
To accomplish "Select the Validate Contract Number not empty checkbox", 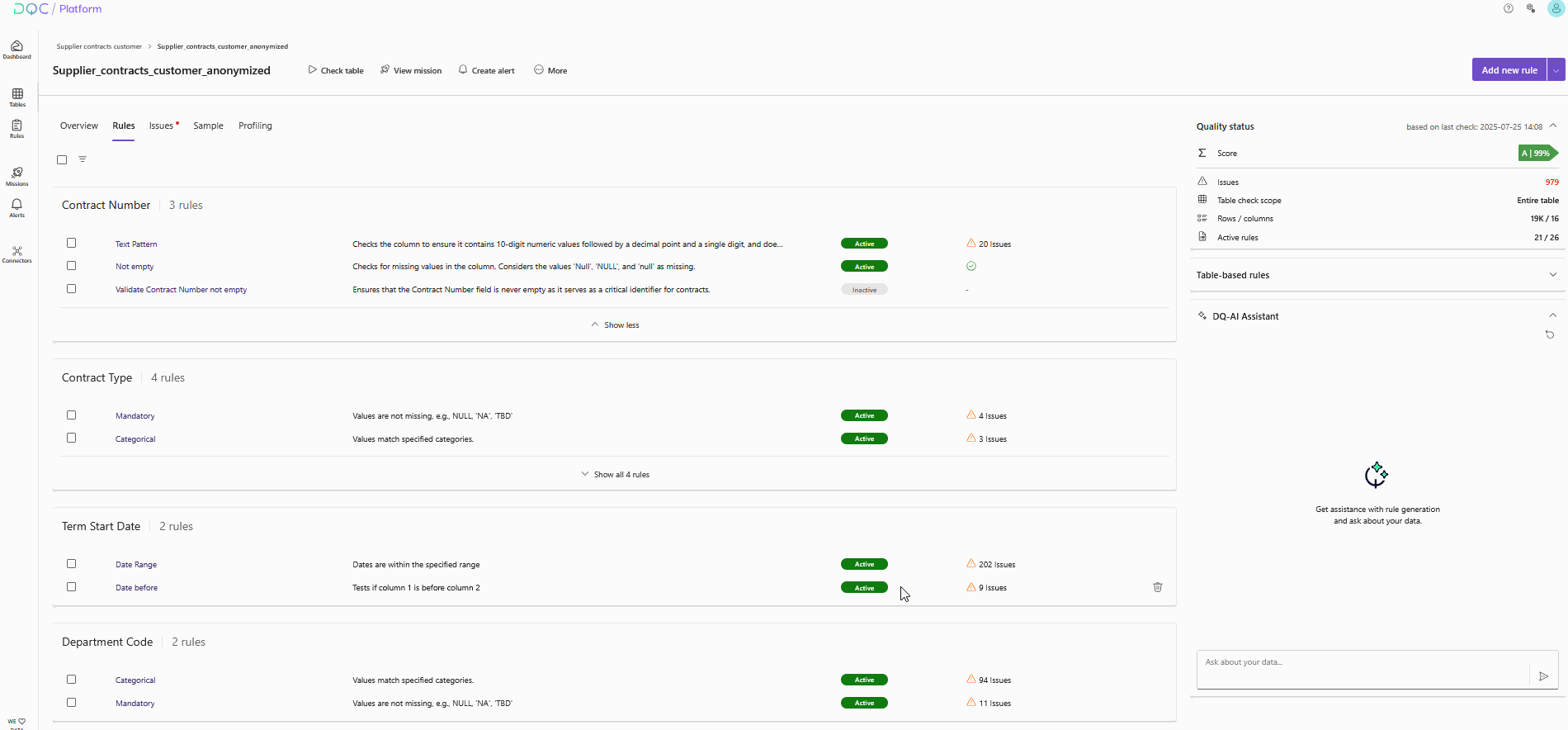I will (72, 289).
